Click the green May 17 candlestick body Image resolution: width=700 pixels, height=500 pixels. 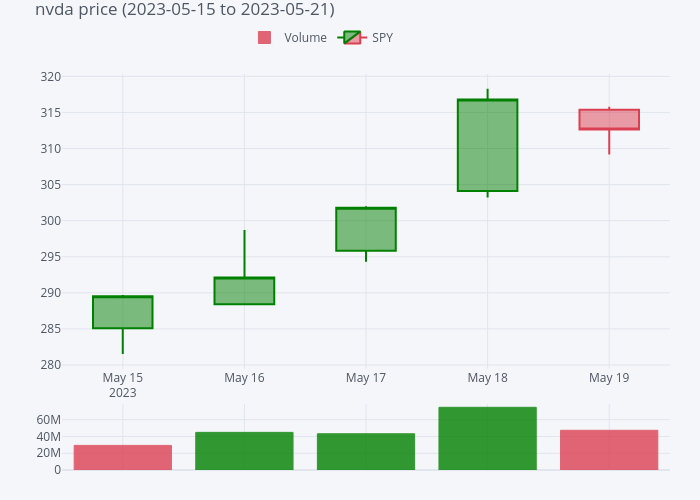(x=366, y=229)
